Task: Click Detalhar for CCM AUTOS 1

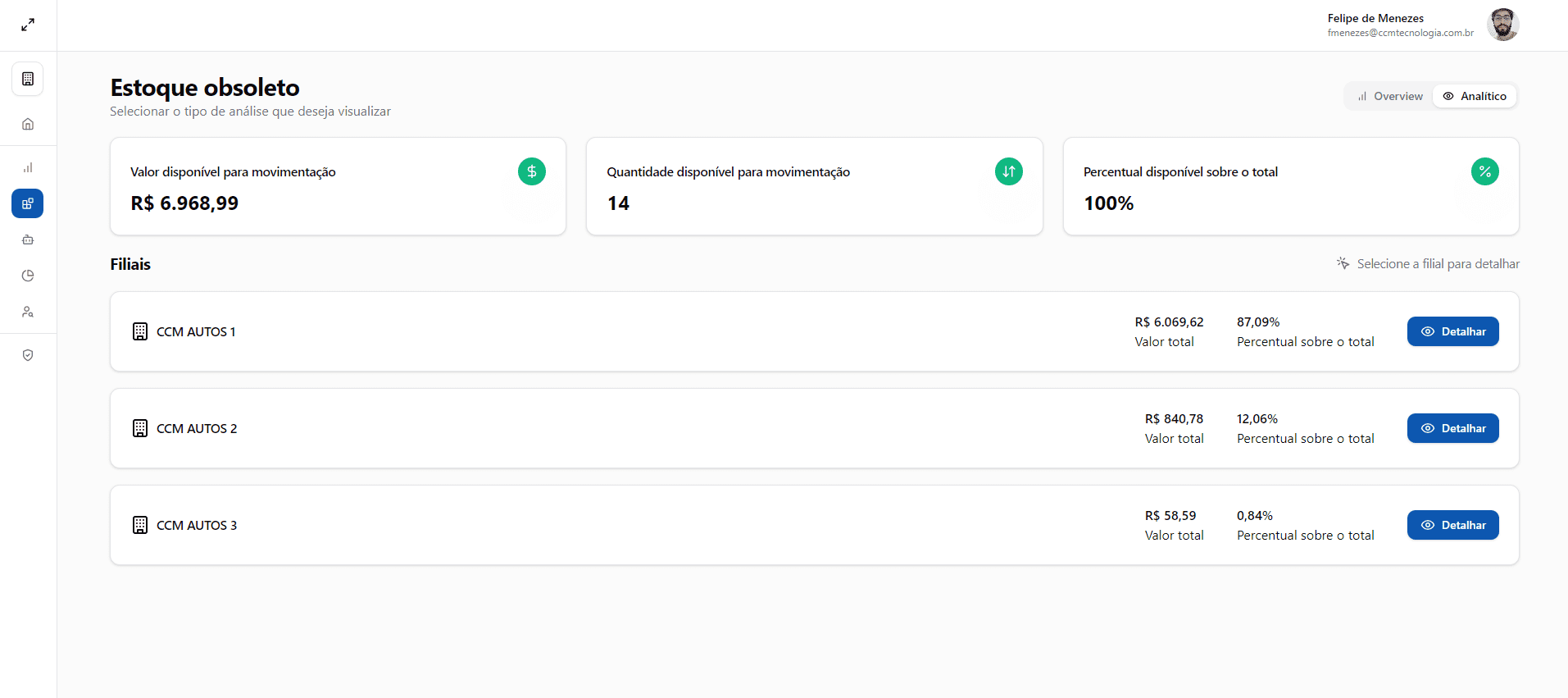Action: click(1452, 331)
